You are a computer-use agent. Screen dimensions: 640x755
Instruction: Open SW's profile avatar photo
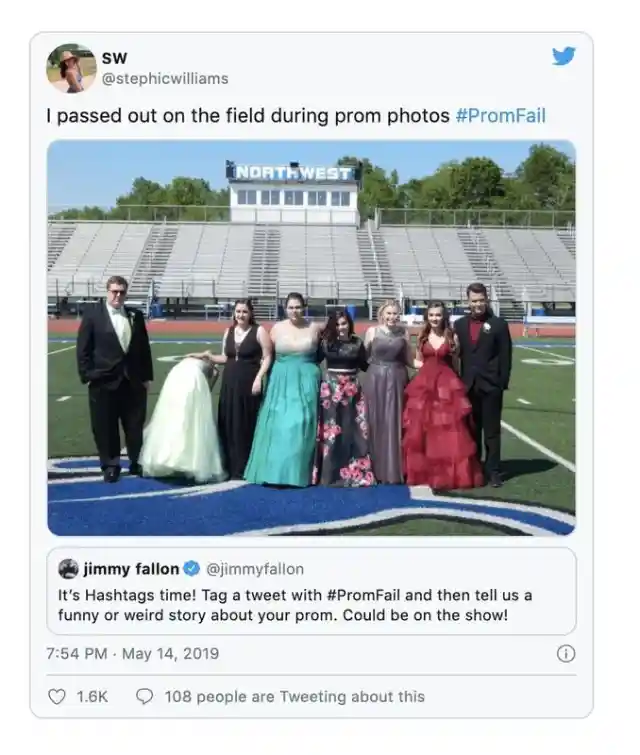click(71, 68)
